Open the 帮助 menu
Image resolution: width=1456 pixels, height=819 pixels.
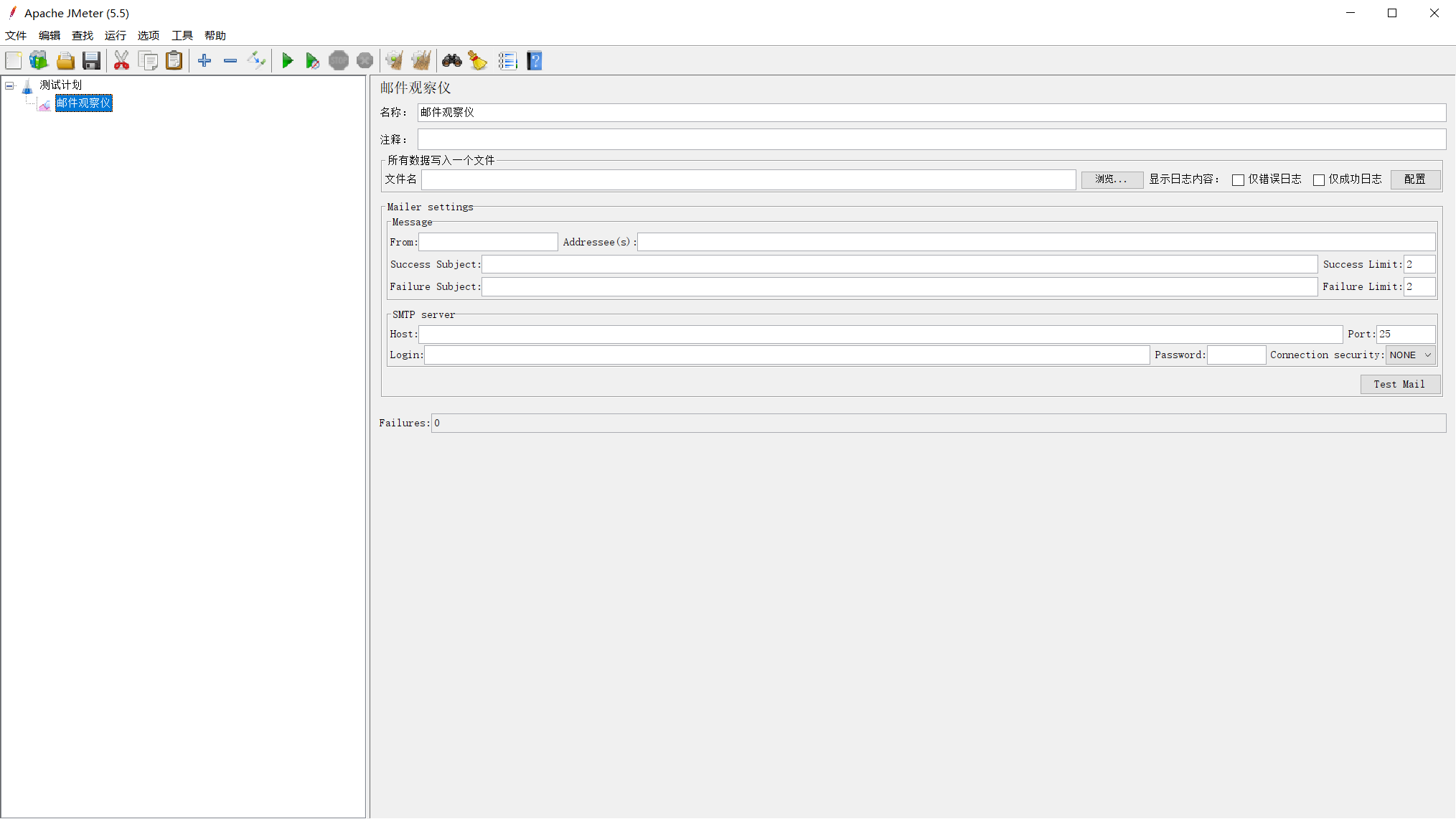(215, 36)
